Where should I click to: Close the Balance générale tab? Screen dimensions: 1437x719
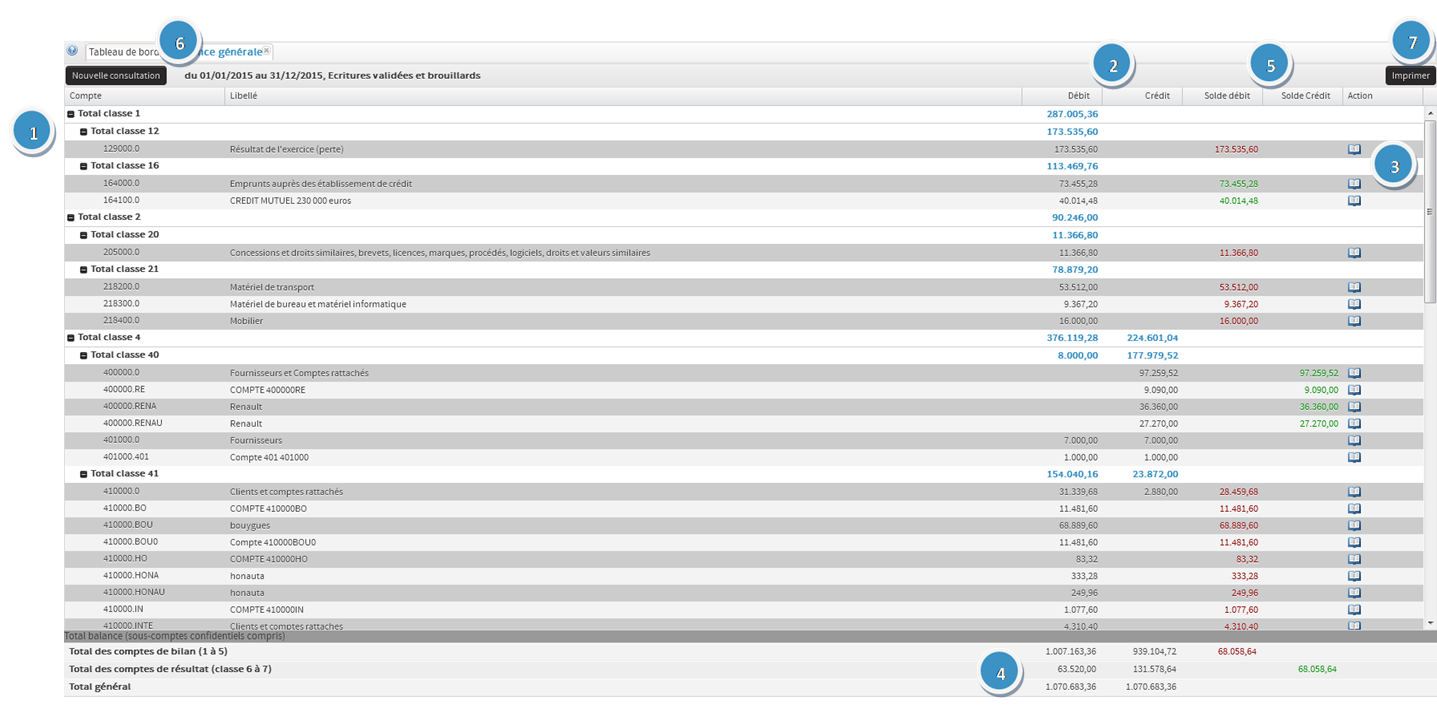(x=267, y=51)
